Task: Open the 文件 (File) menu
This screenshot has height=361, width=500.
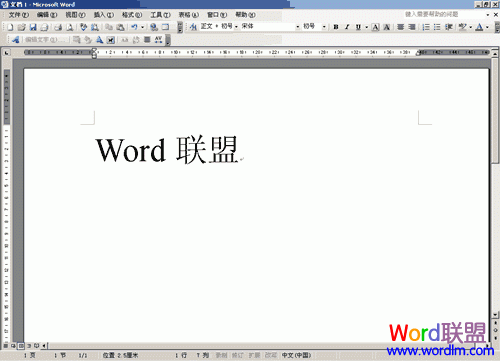Action: point(19,15)
